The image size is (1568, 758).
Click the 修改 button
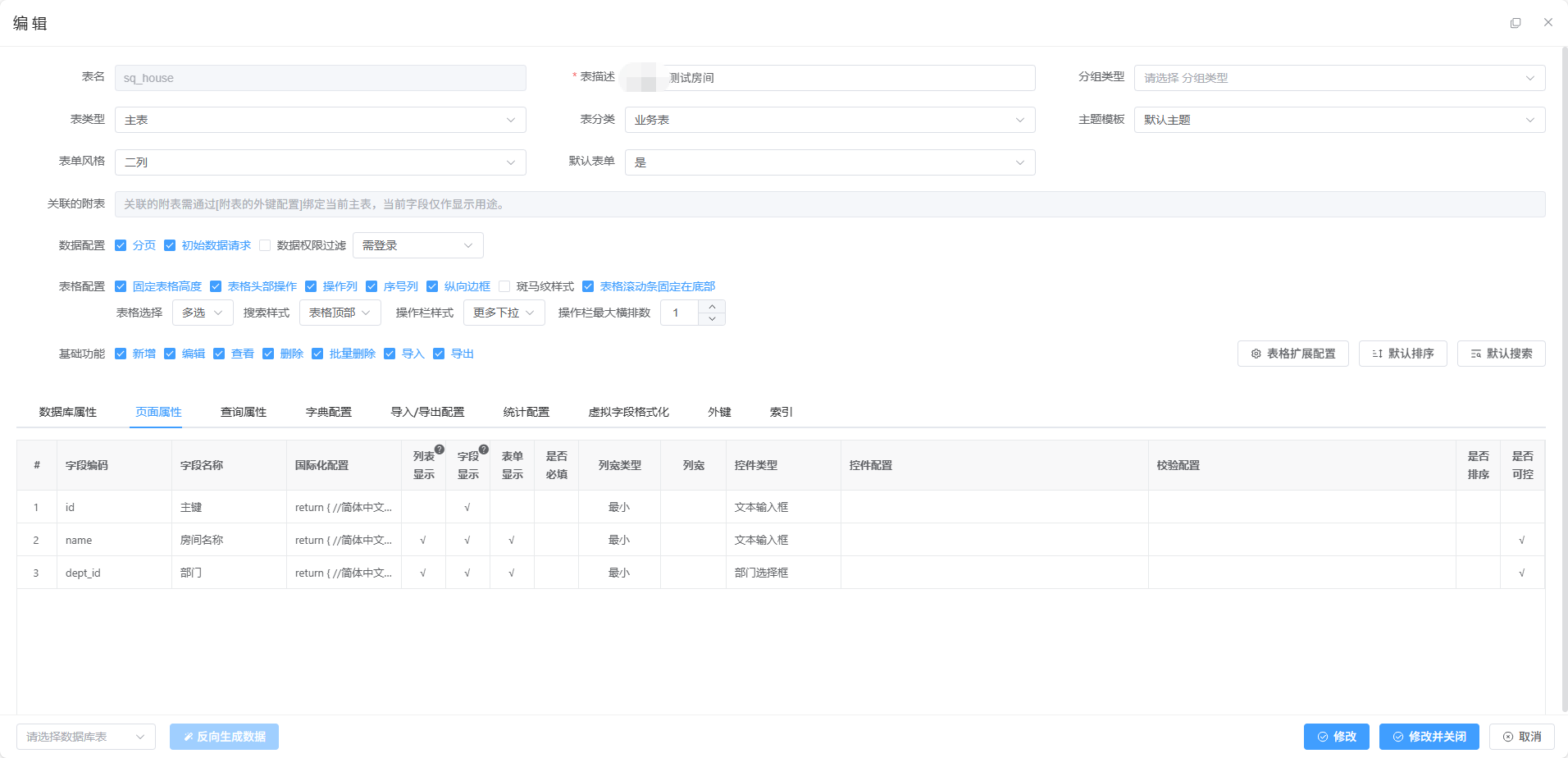pos(1337,737)
